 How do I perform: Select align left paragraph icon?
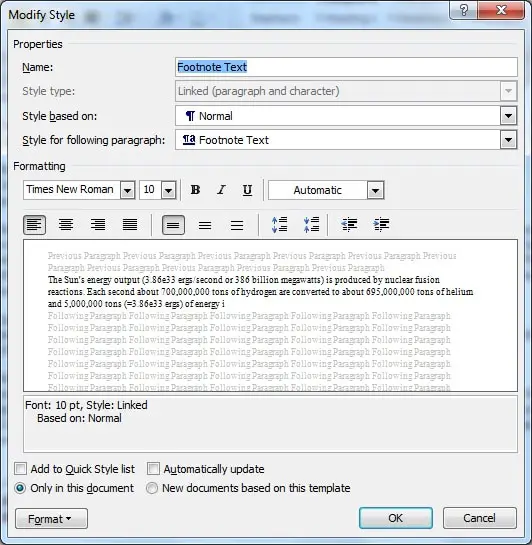pyautogui.click(x=34, y=225)
